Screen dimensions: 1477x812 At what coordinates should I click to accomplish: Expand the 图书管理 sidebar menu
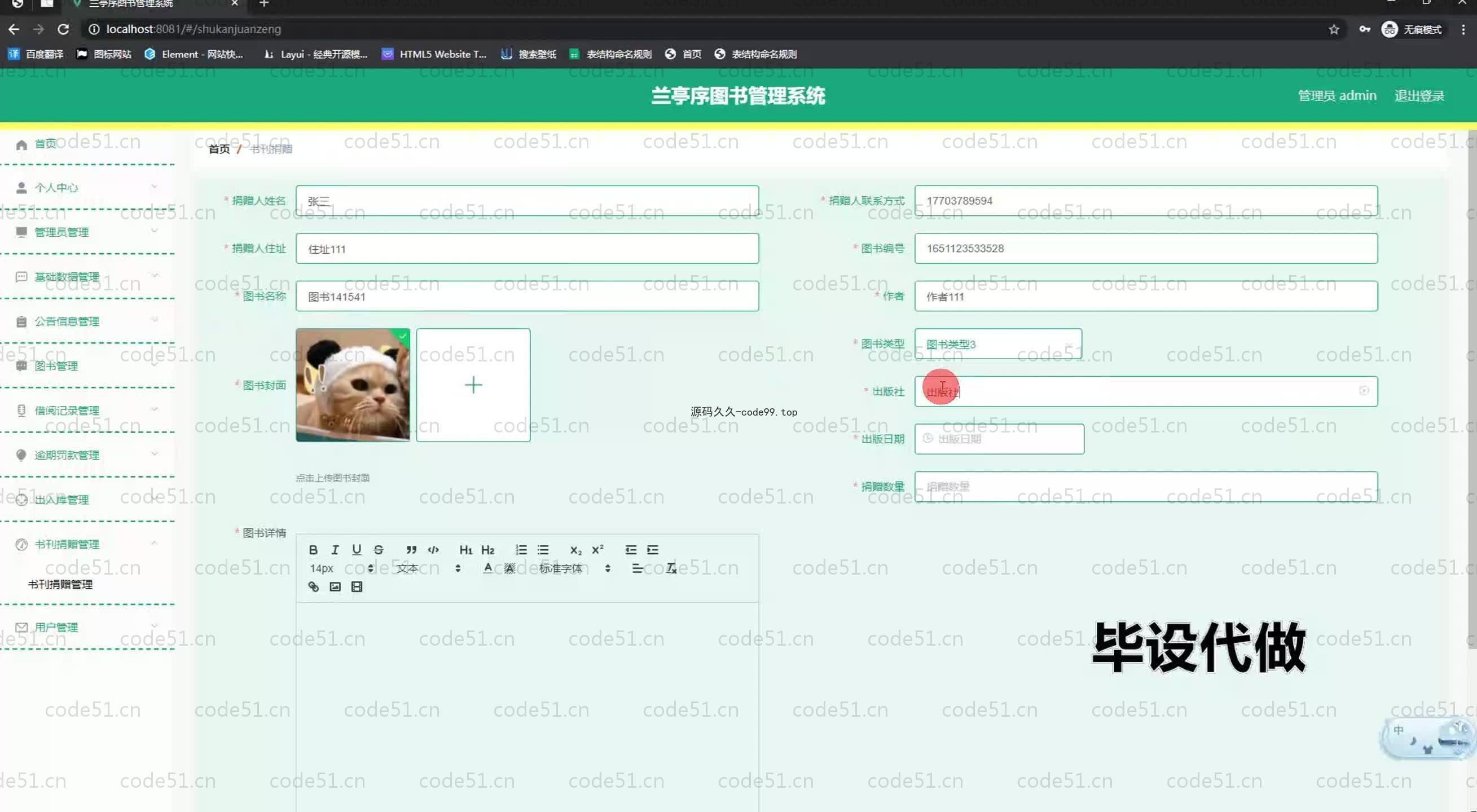(x=86, y=366)
